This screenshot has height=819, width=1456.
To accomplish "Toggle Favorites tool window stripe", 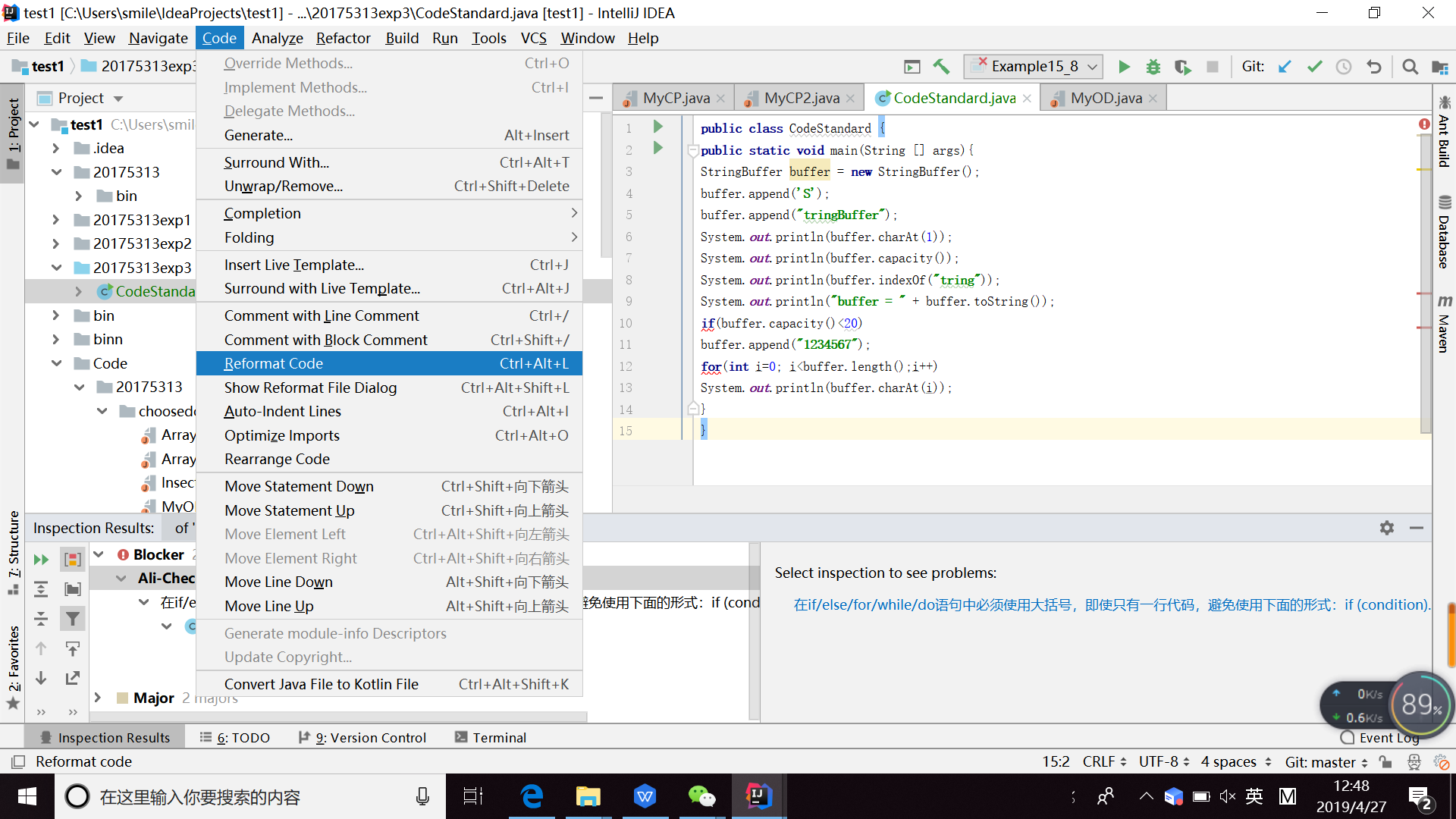I will [x=13, y=667].
